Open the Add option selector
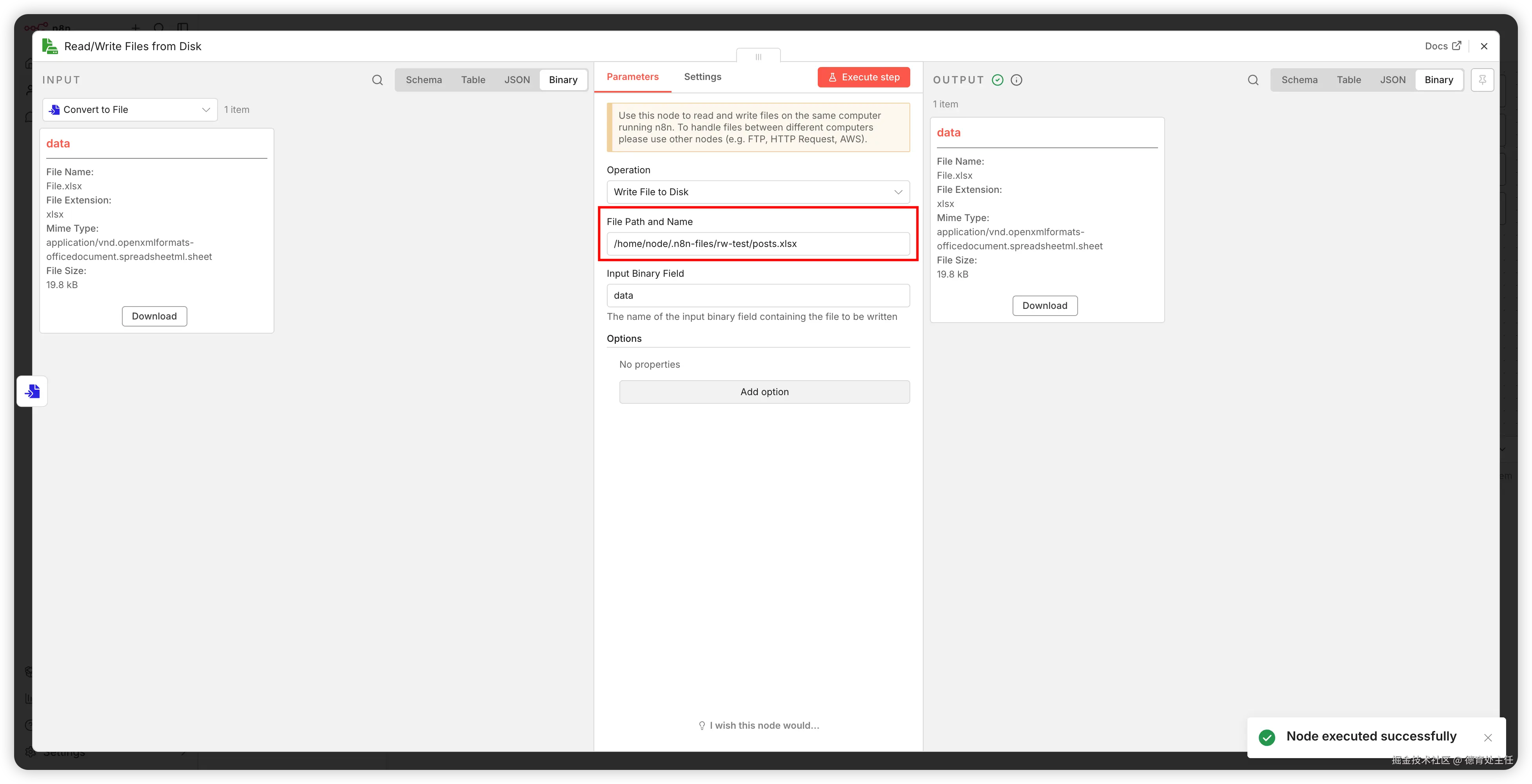Screen dimensions: 1532x784 click(x=764, y=391)
